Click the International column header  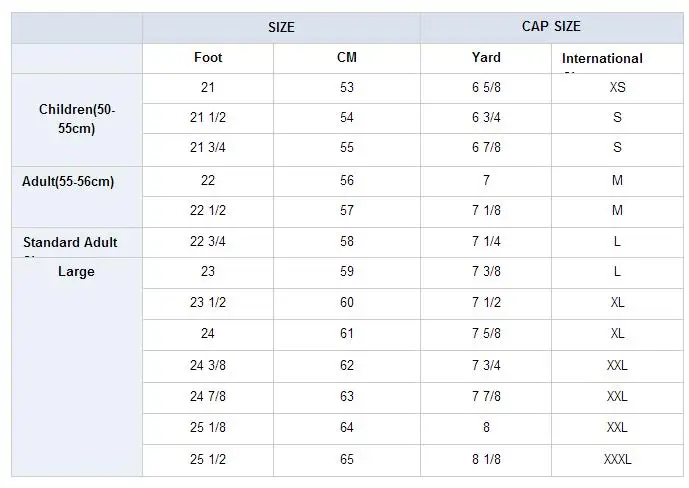(602, 59)
